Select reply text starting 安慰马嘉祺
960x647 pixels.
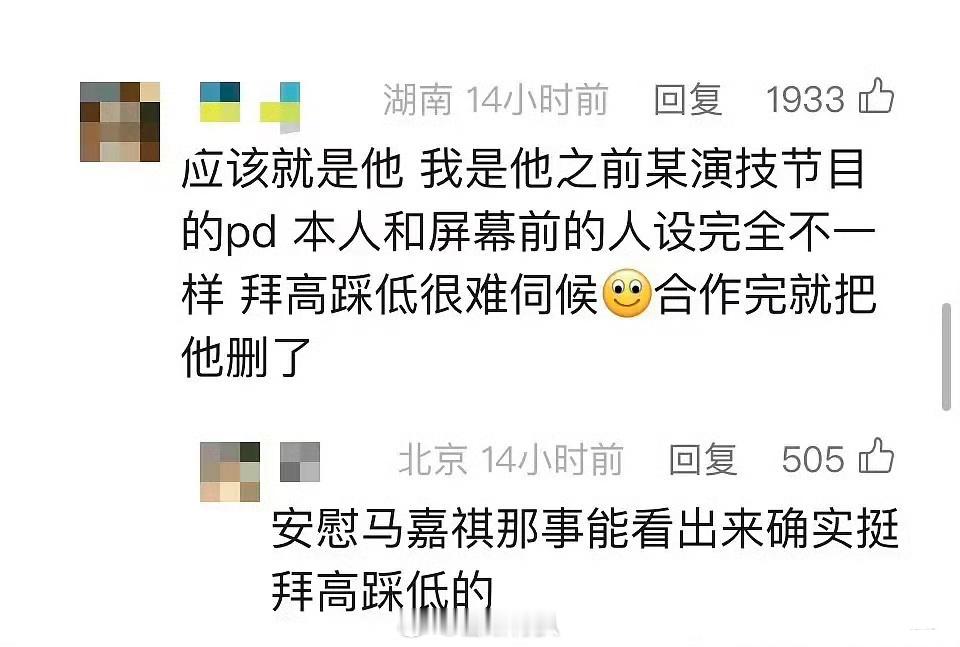[585, 559]
